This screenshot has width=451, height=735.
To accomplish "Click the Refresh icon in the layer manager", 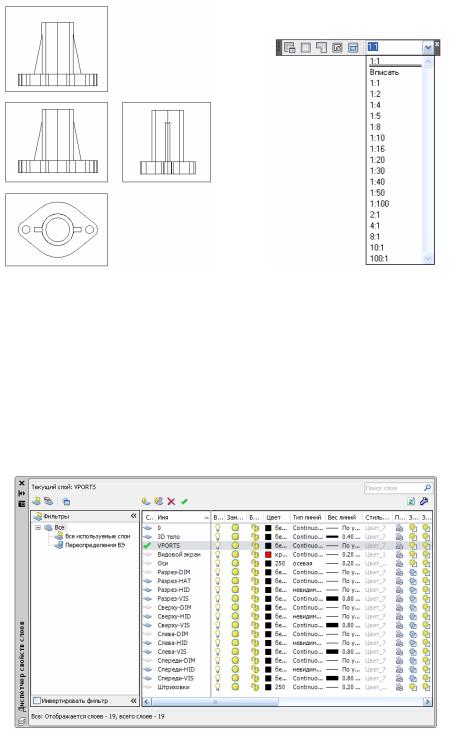I will pyautogui.click(x=411, y=501).
